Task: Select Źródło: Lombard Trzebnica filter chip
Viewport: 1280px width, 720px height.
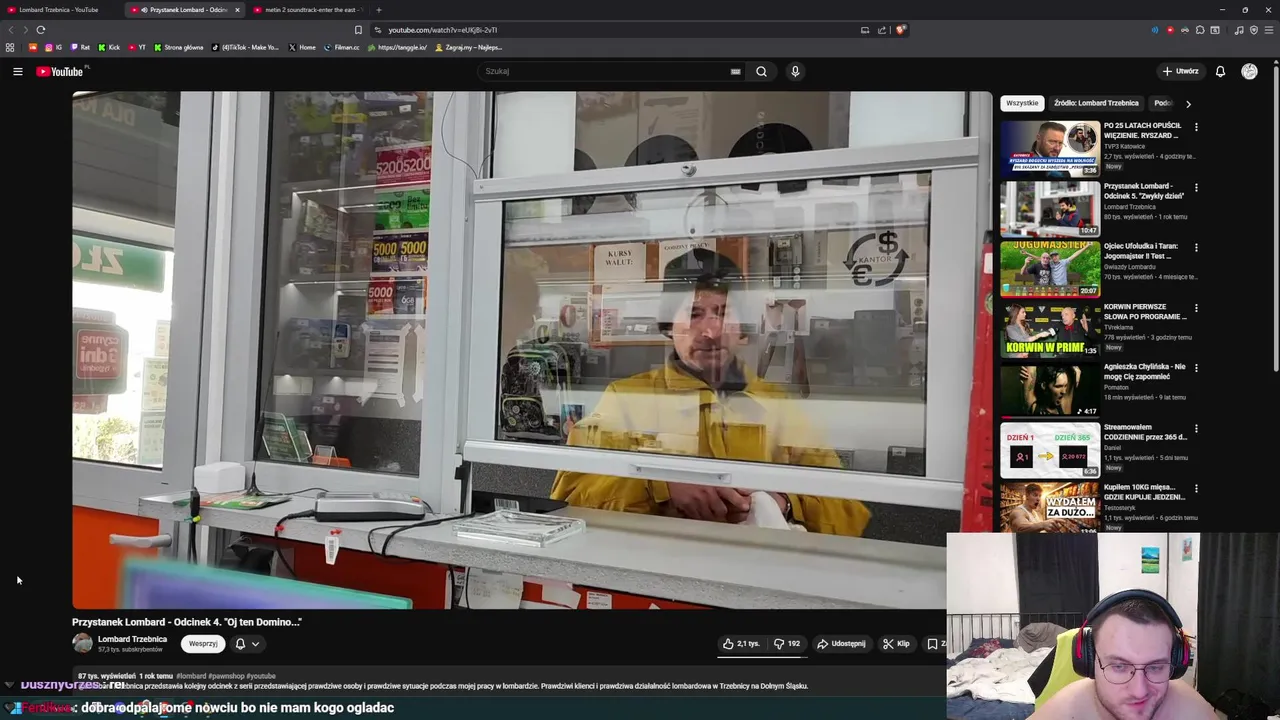Action: [x=1096, y=103]
